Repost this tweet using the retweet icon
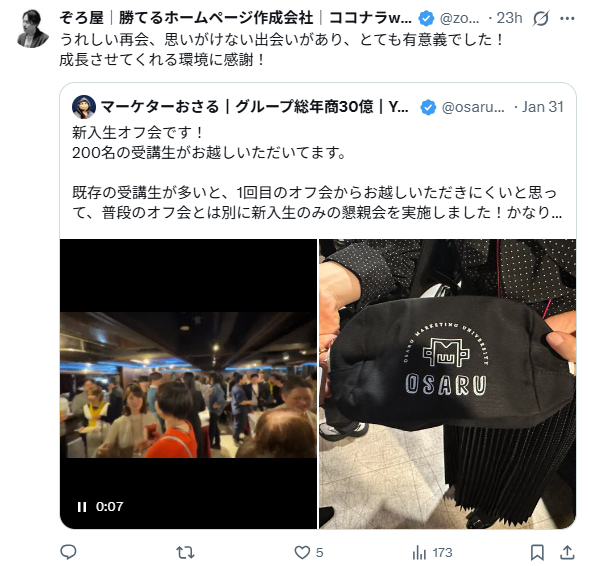This screenshot has height=566, width=590. point(185,552)
